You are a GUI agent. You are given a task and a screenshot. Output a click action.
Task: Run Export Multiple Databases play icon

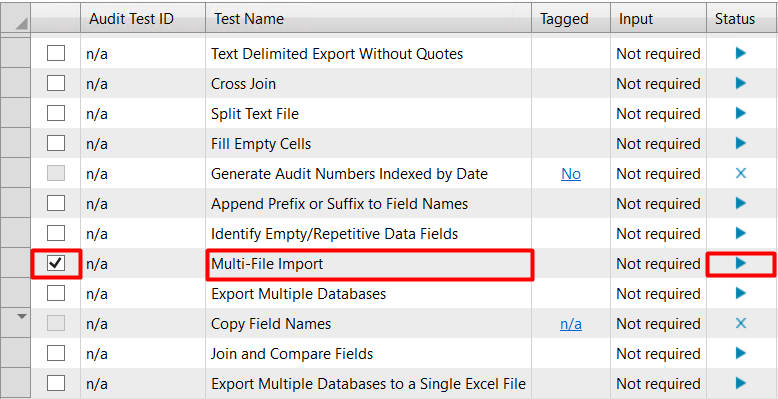click(x=740, y=293)
